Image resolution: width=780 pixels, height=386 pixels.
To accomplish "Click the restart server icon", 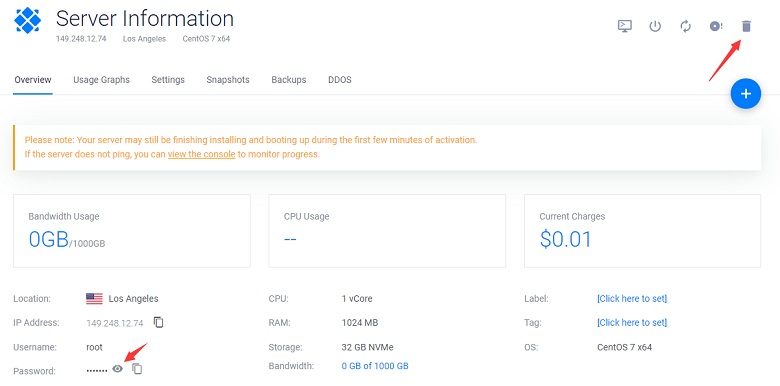I will 685,26.
